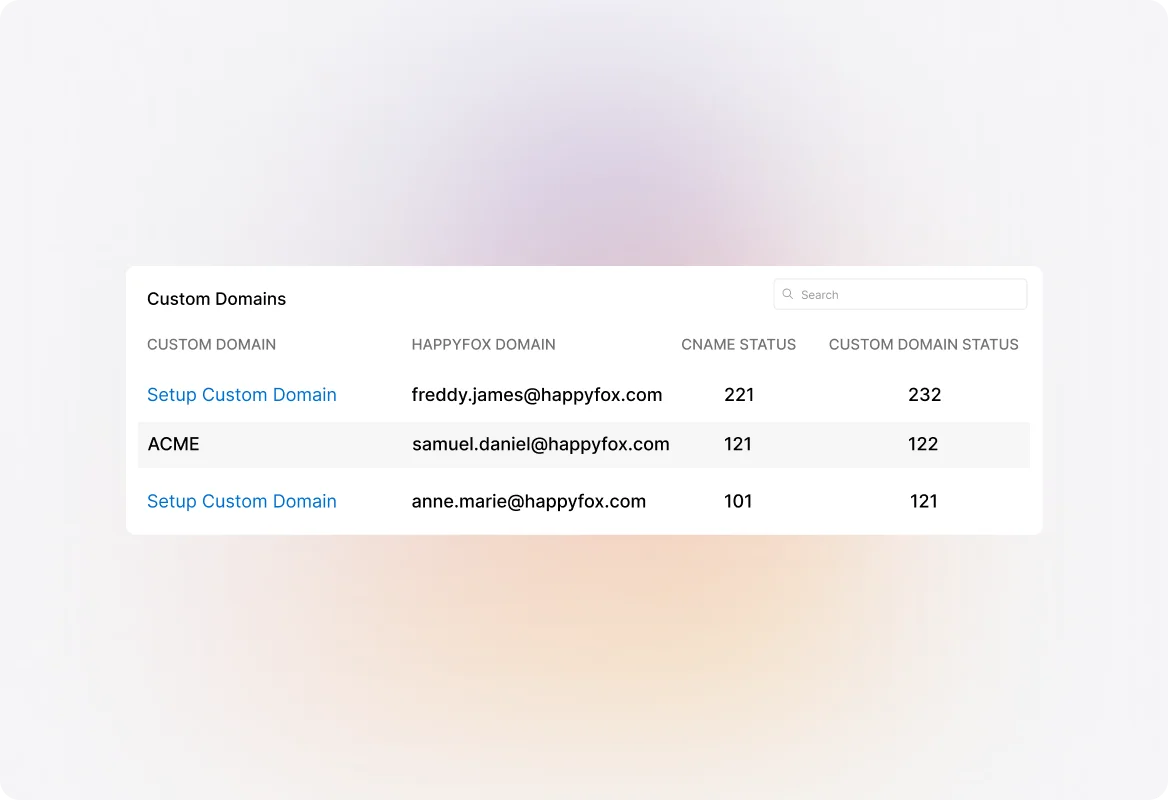Image resolution: width=1168 pixels, height=800 pixels.
Task: Select custom domain status value 232
Action: click(924, 395)
